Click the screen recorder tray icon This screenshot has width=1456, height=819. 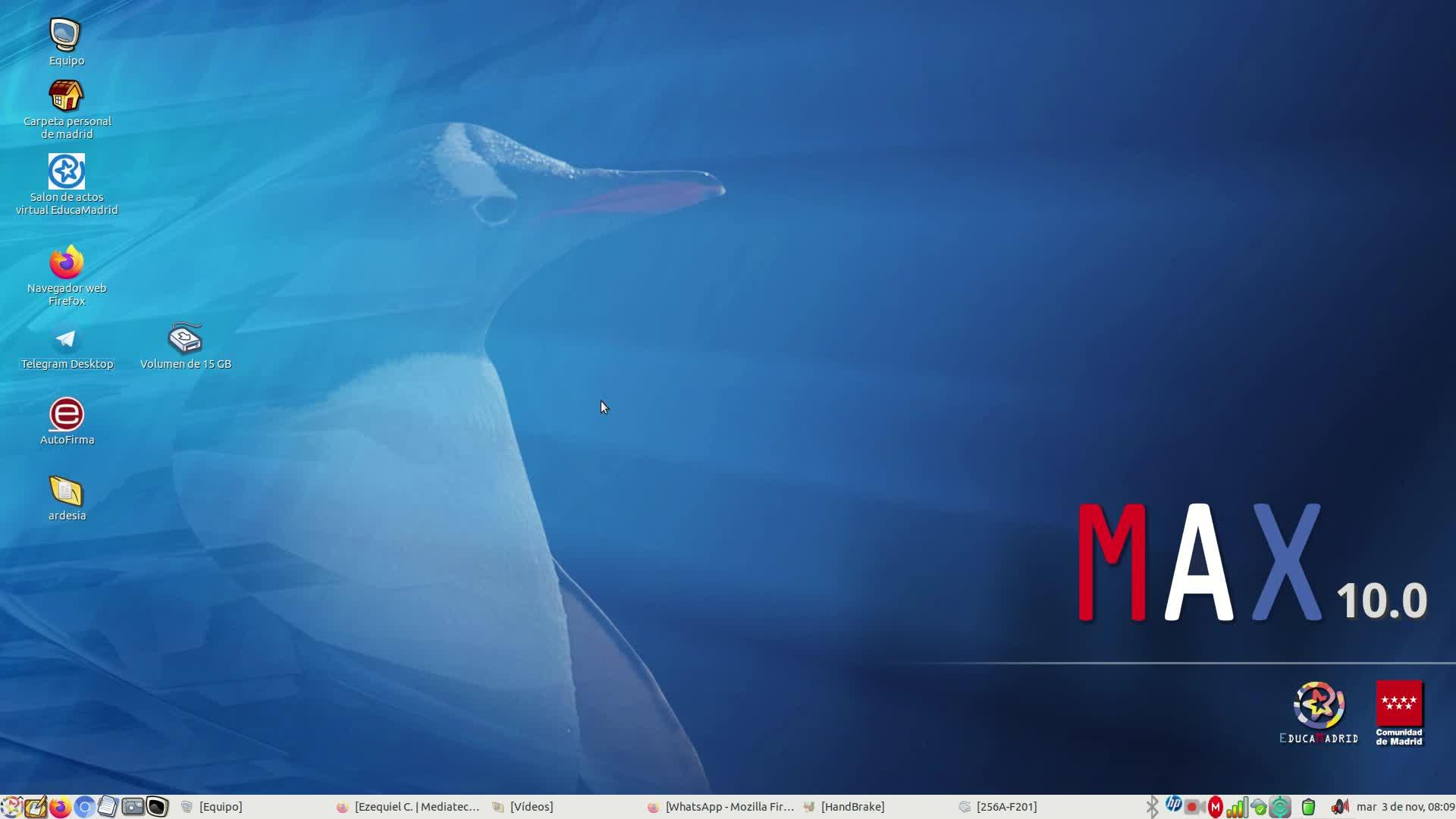coord(1195,807)
